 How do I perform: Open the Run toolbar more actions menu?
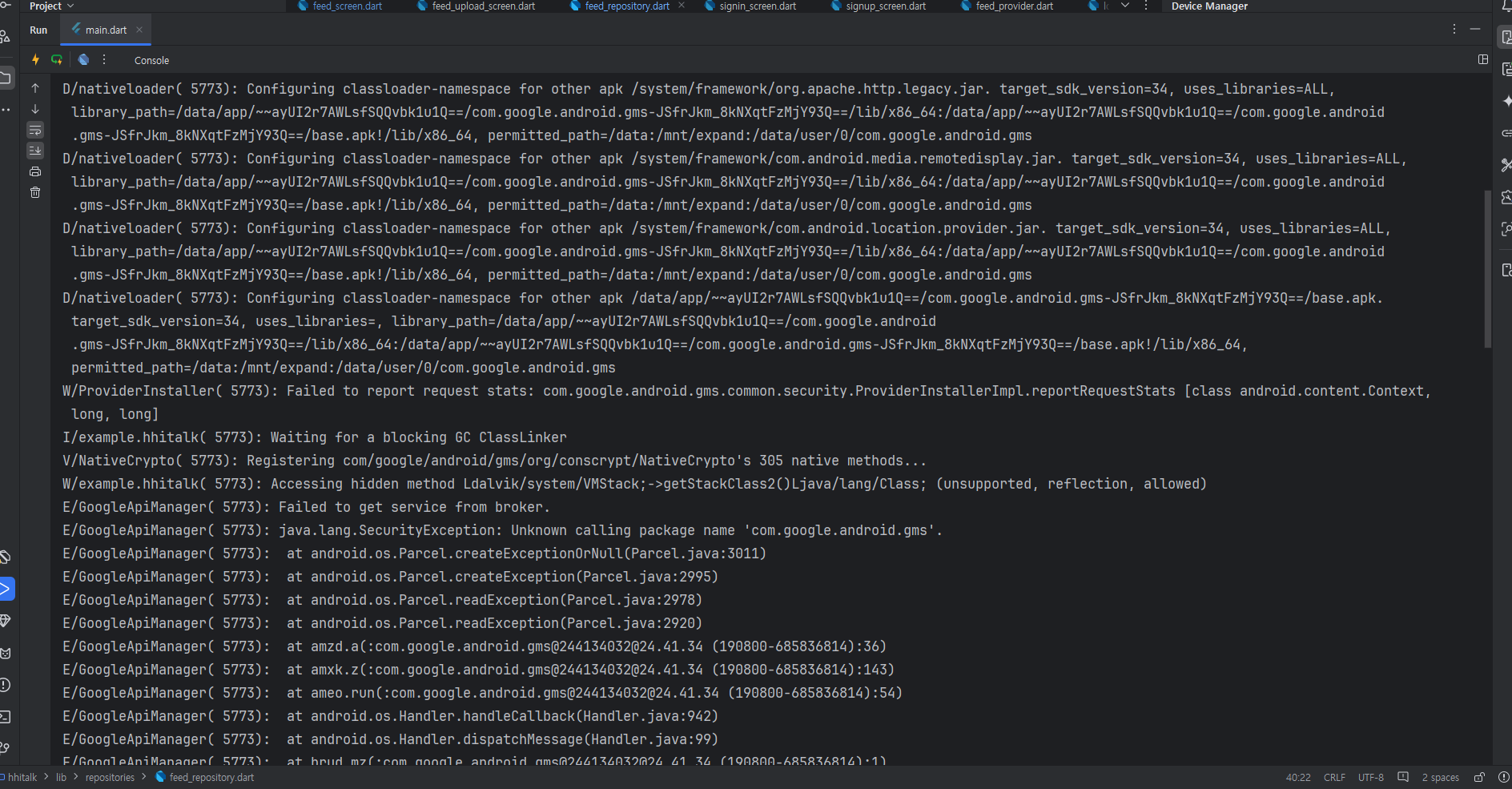(104, 59)
